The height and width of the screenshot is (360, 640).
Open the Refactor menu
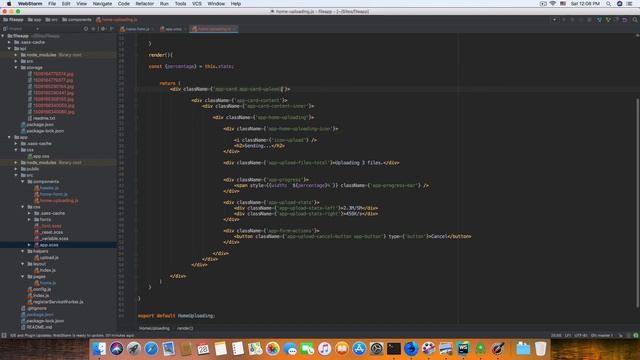click(144, 4)
